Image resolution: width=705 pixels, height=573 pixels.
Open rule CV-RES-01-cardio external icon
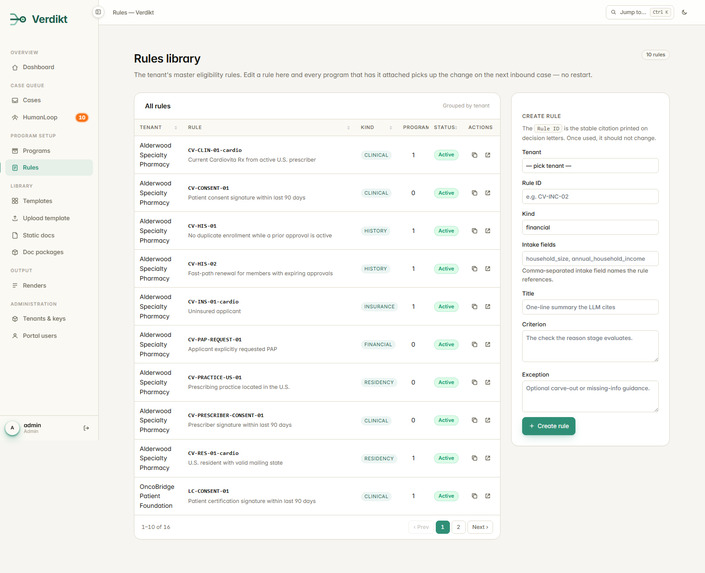pos(487,458)
